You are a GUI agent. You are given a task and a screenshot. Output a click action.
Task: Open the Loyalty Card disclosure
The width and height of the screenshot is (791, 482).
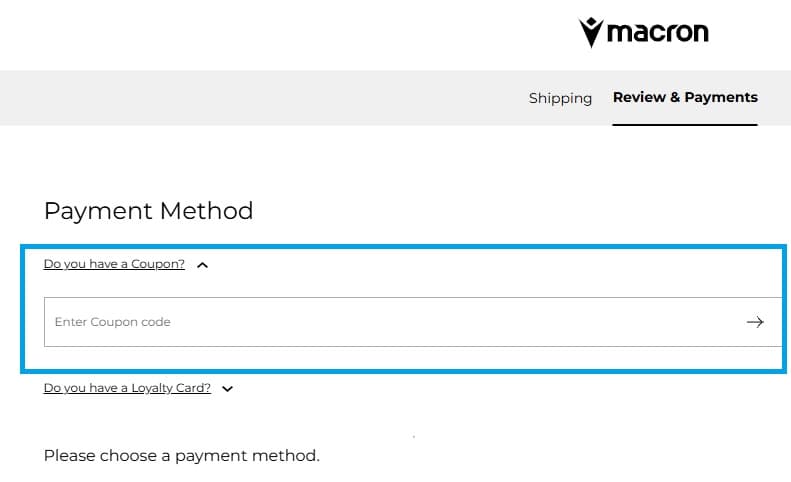[127, 388]
